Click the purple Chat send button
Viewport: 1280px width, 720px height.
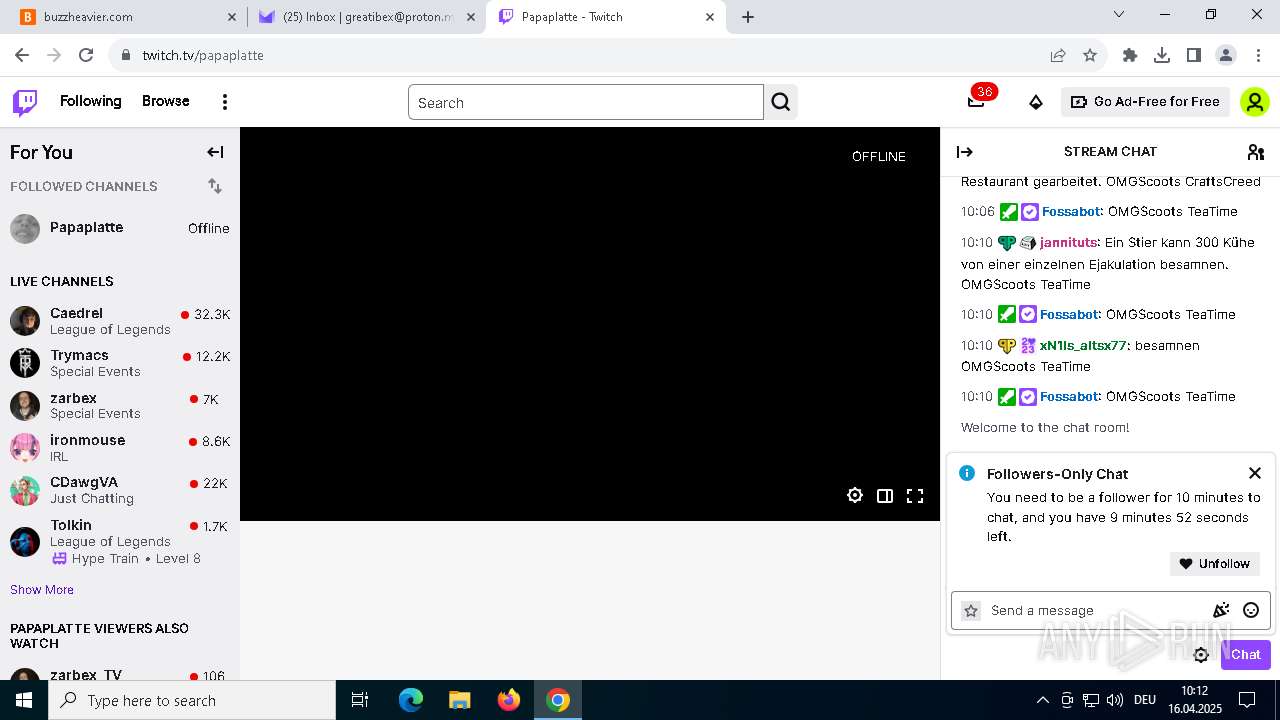[1245, 655]
